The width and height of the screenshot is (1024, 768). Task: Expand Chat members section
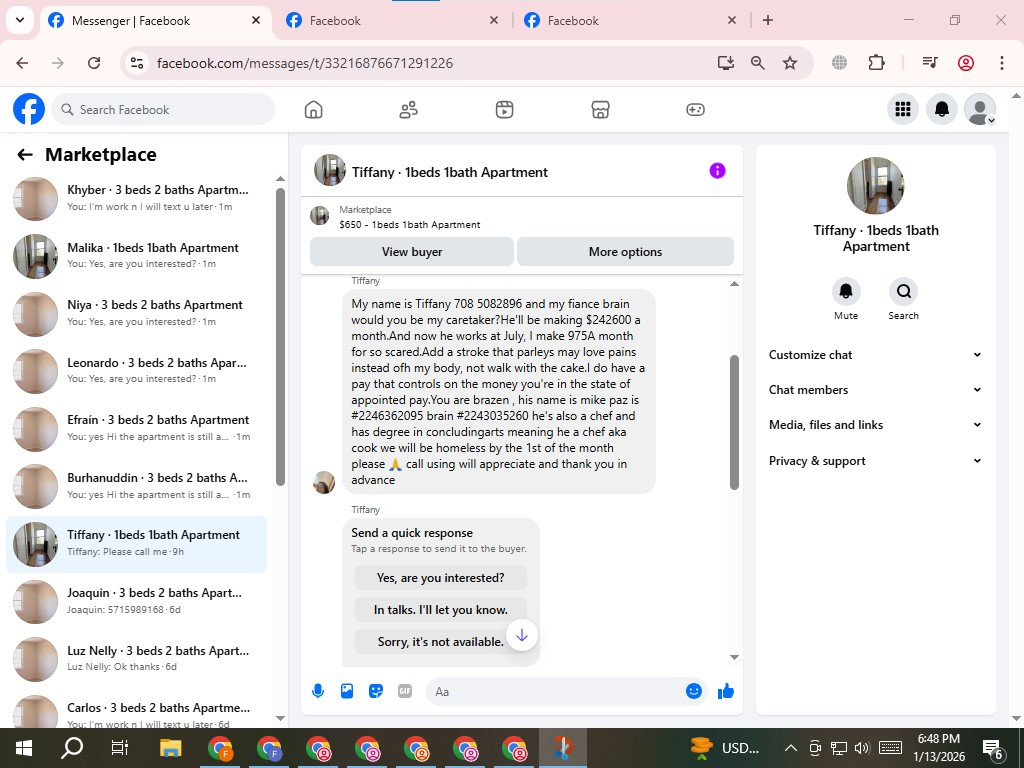875,390
